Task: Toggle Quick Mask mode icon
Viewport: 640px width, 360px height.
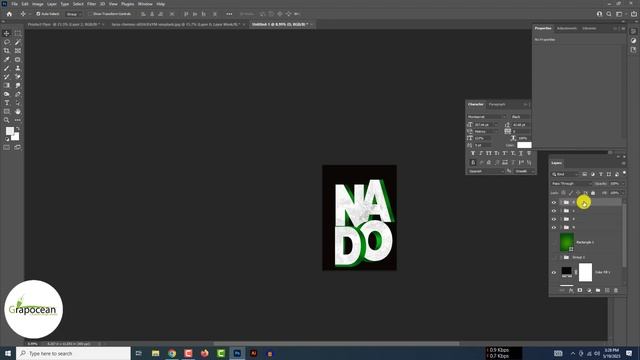Action: point(7,147)
